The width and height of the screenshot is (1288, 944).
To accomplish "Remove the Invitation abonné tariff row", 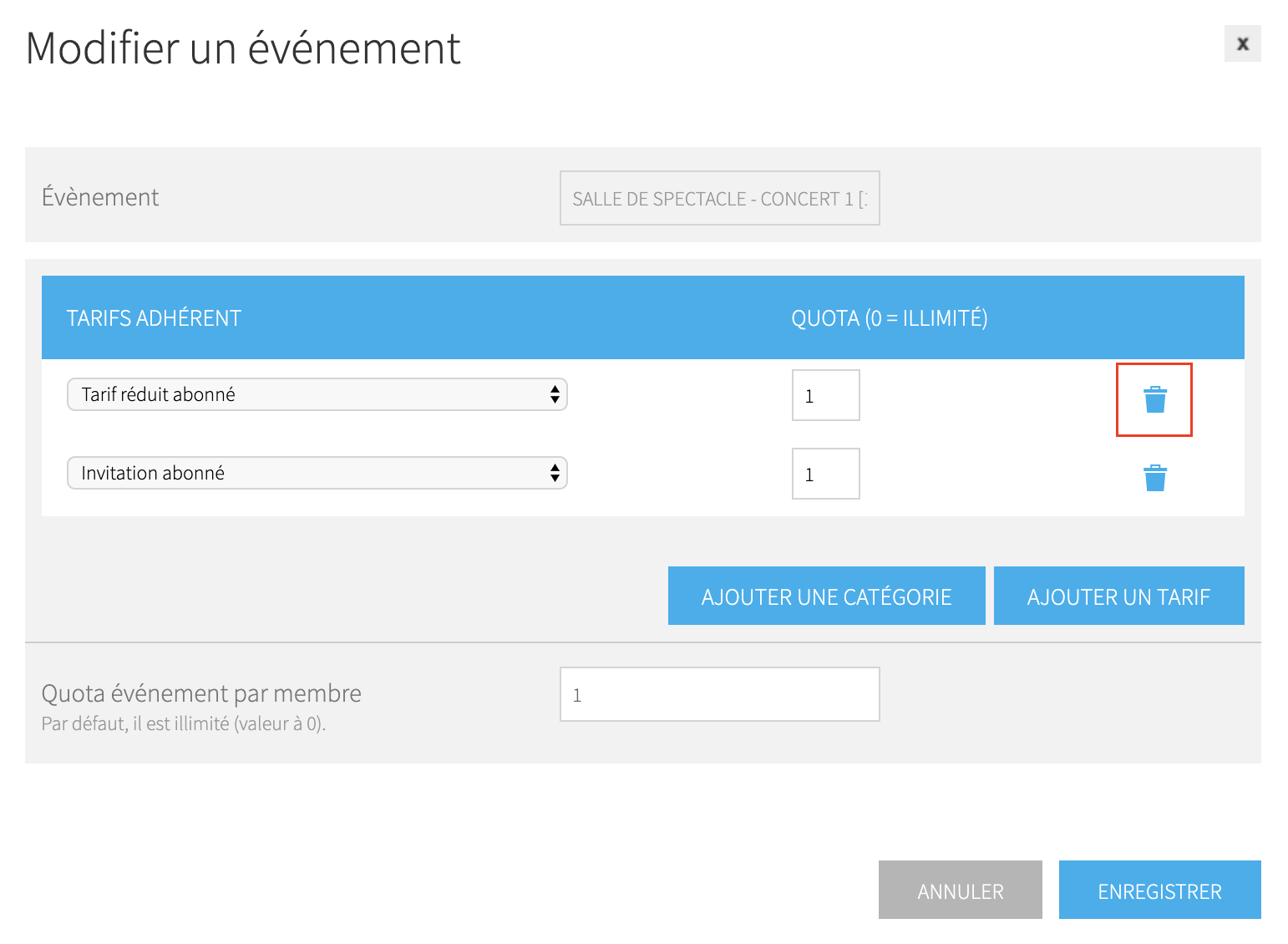I will (x=1155, y=478).
